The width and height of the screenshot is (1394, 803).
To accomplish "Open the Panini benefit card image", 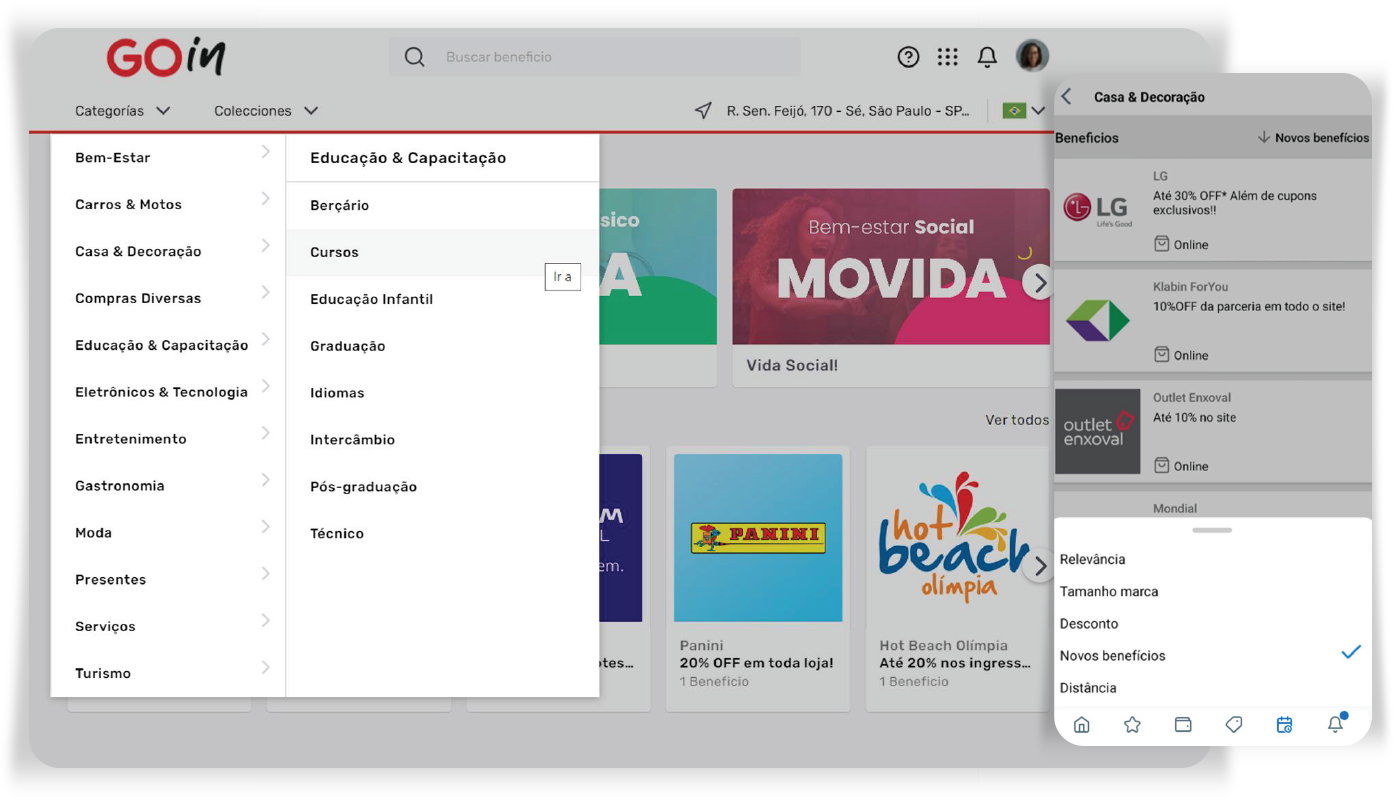I will coord(758,538).
